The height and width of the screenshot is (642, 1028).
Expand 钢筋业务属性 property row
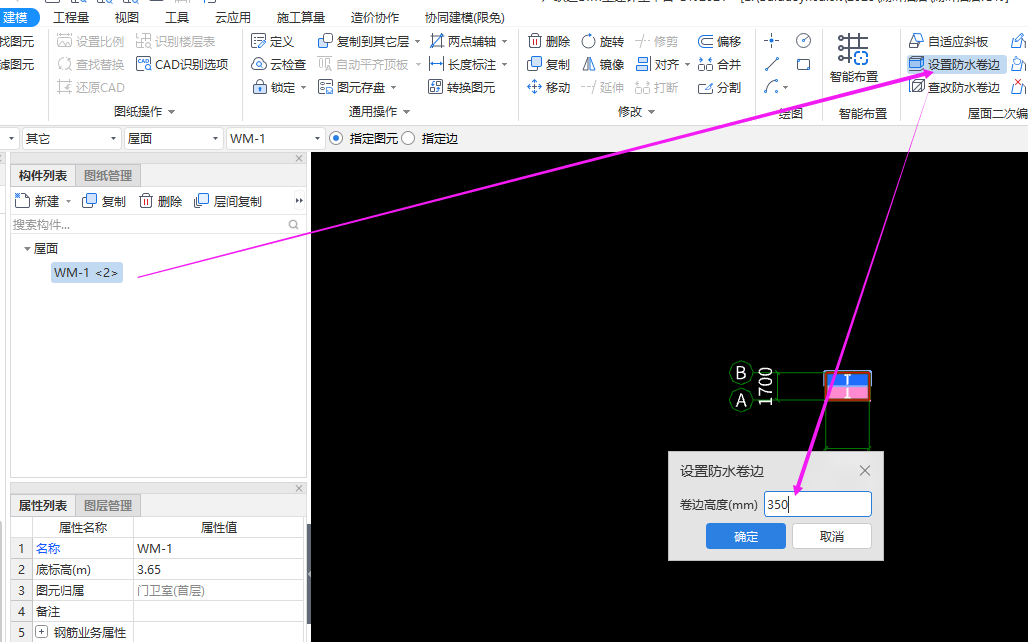(x=41, y=632)
